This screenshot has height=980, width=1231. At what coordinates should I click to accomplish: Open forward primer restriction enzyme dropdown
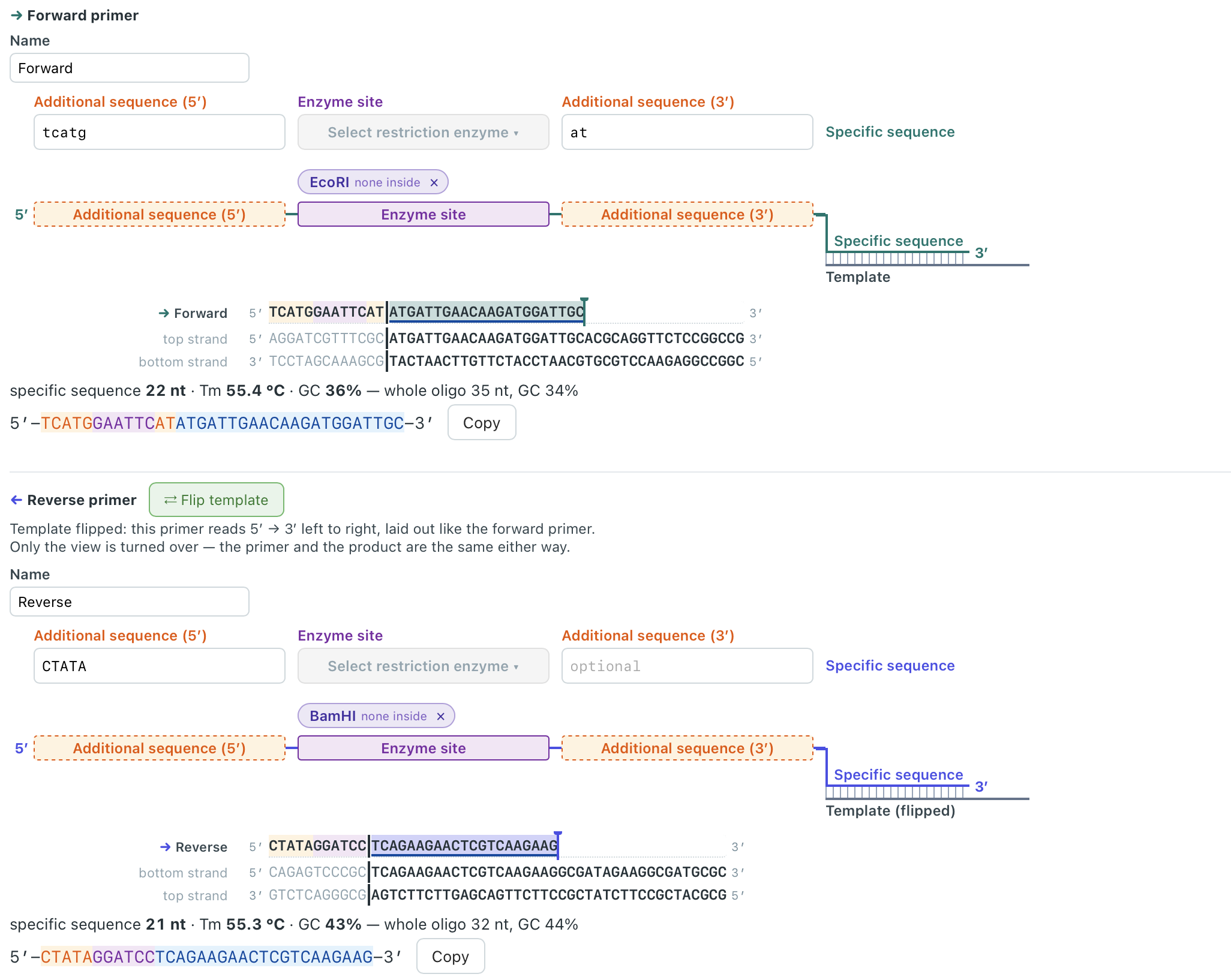(424, 132)
